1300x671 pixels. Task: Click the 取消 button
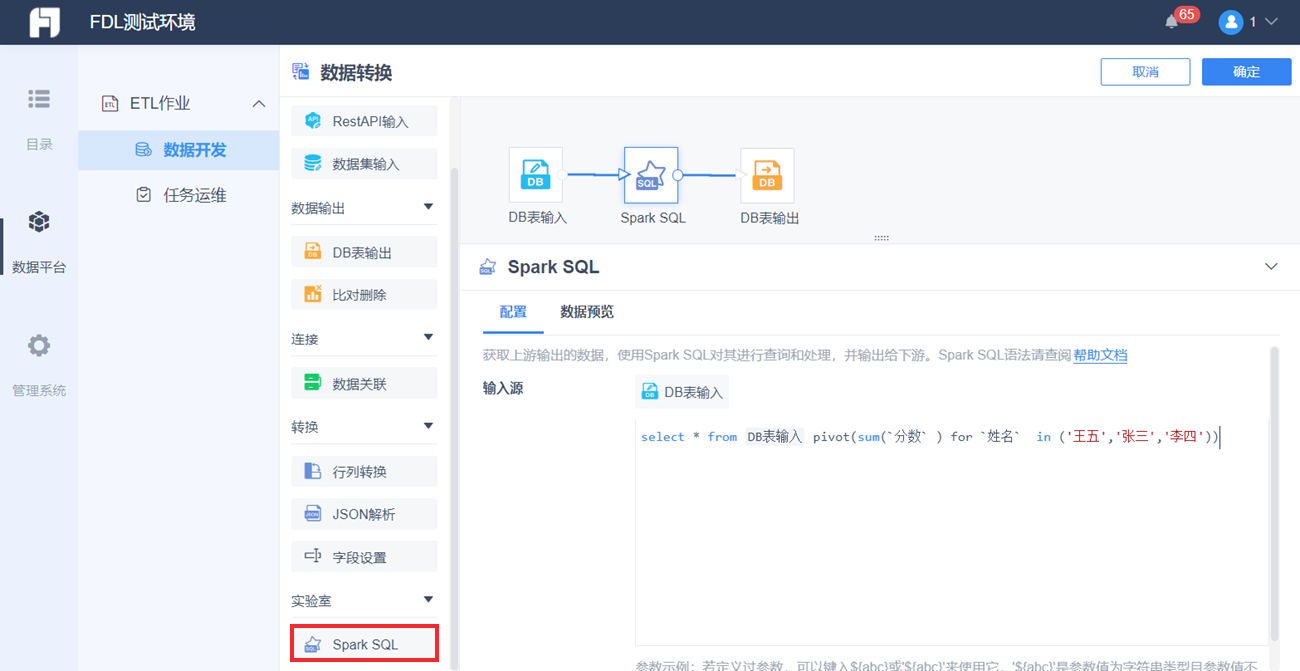1145,72
